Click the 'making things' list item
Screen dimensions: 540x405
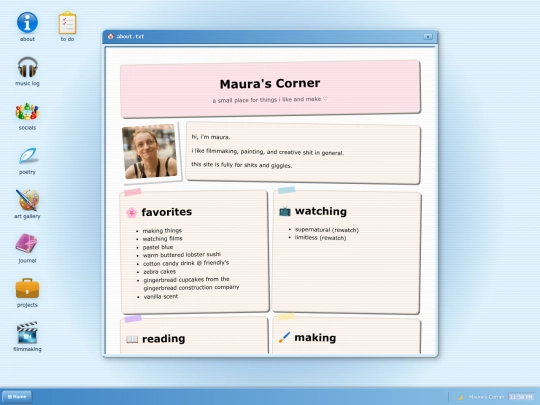162,230
